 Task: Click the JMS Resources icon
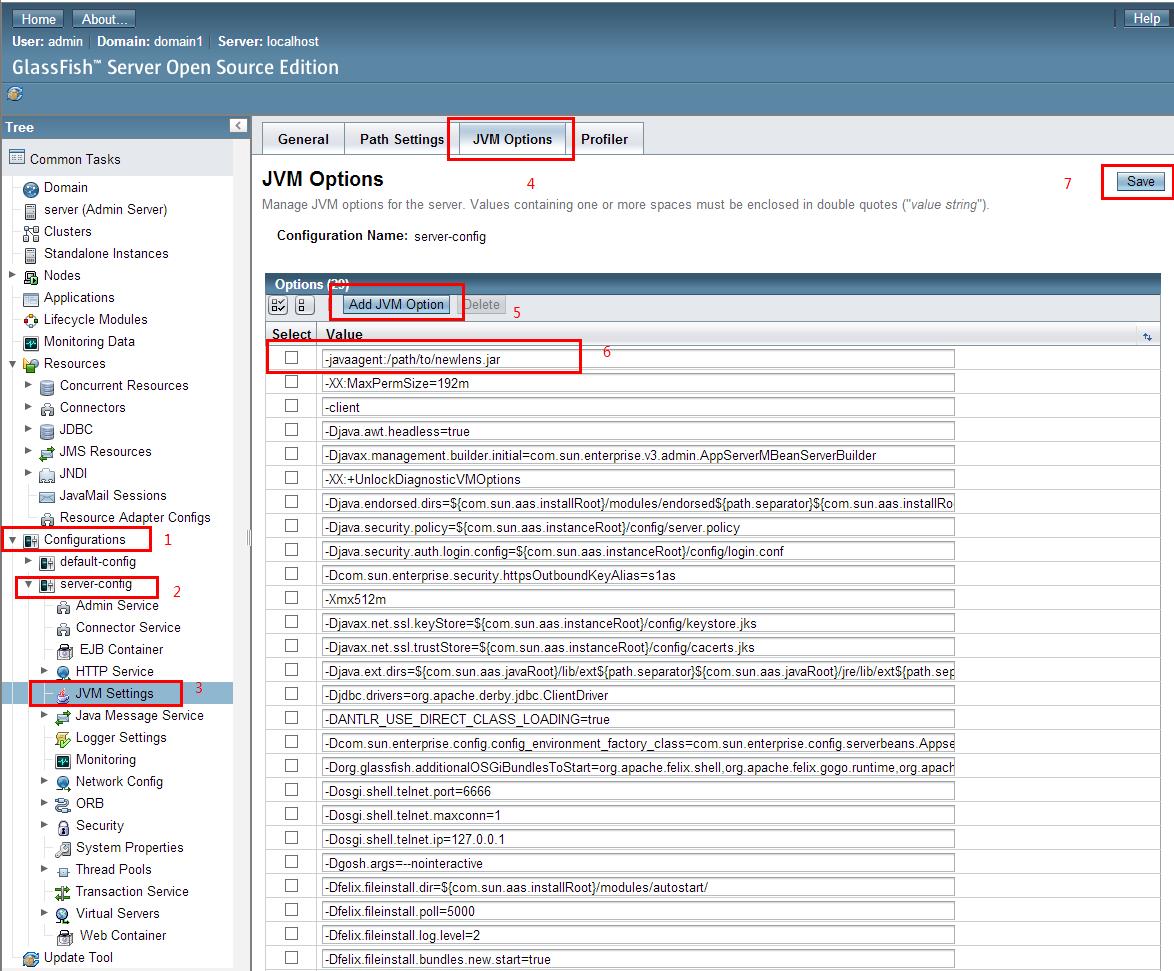[46, 453]
